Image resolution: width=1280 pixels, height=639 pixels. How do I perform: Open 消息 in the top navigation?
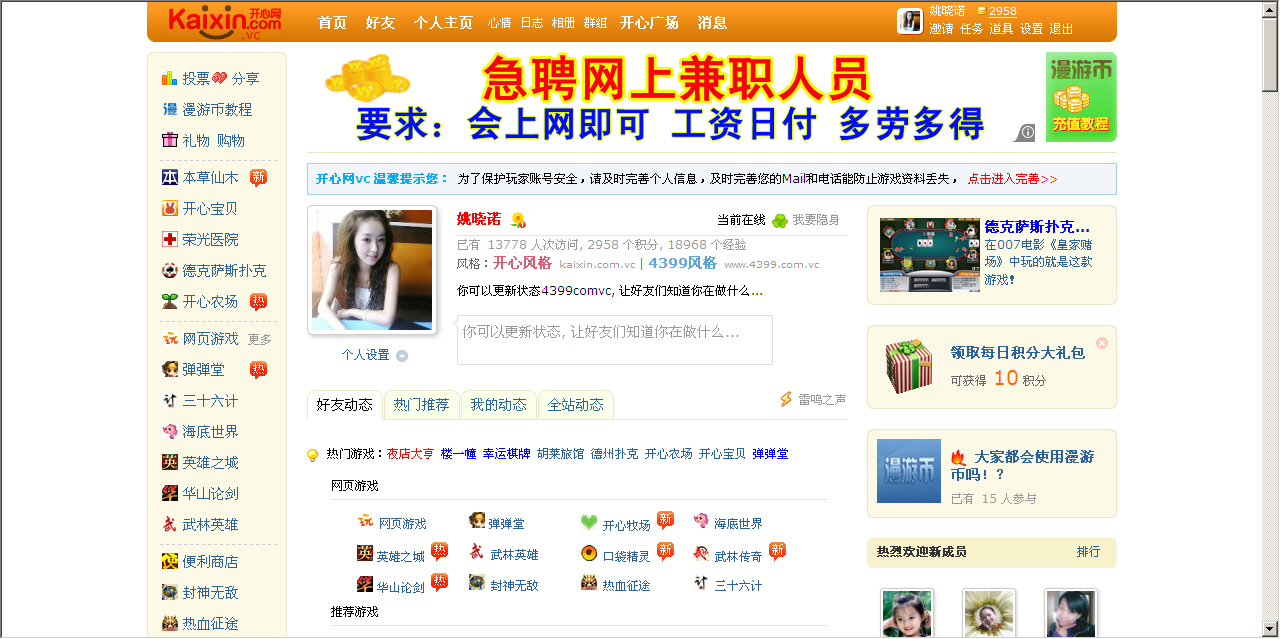pos(712,23)
